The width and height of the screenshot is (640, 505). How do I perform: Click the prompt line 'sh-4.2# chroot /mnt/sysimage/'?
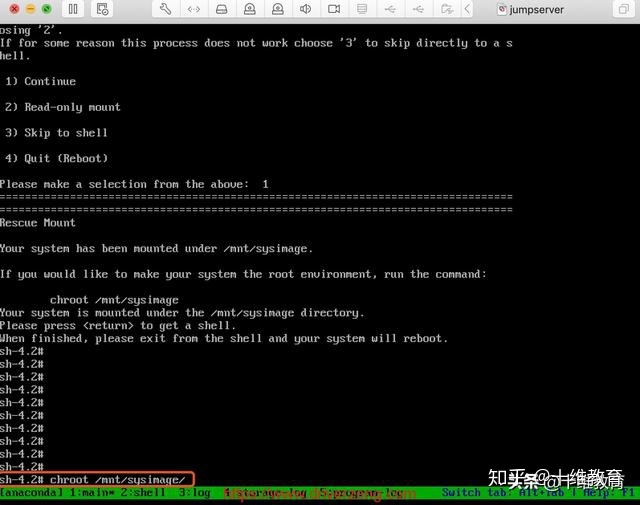pos(93,479)
